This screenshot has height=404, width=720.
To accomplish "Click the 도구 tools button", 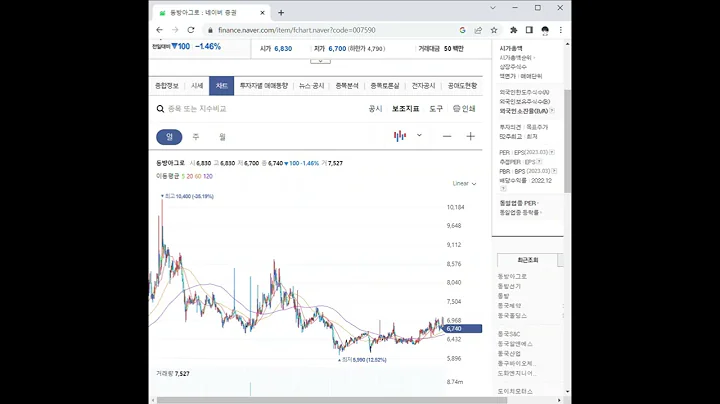I will tap(436, 109).
